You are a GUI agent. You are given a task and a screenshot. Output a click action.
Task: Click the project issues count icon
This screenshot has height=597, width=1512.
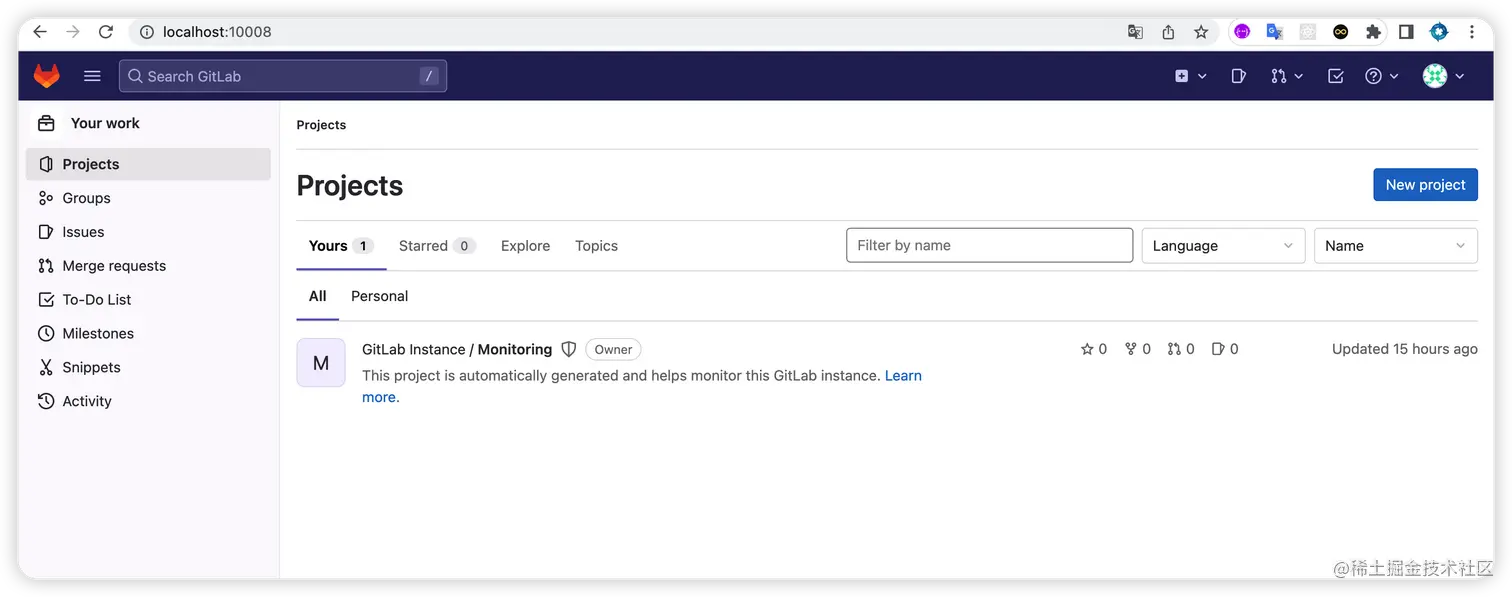1217,349
